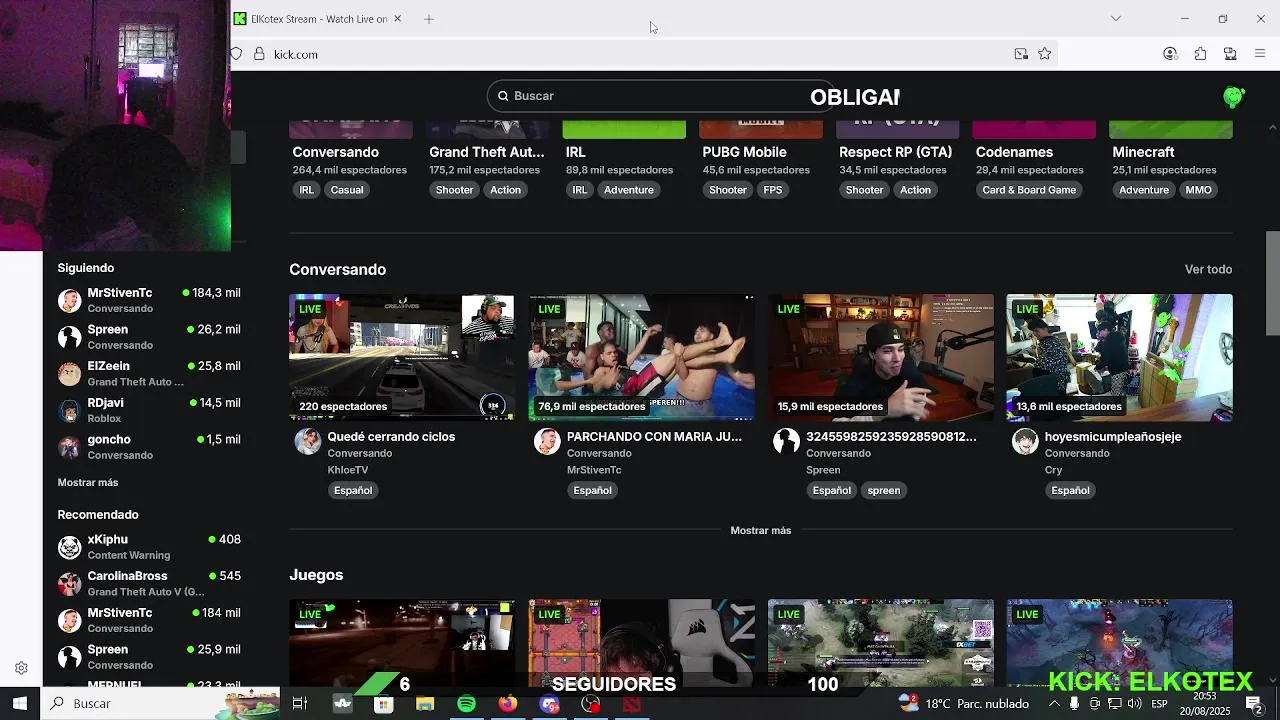Open a new browser tab with plus
Image resolution: width=1280 pixels, height=720 pixels.
coord(429,19)
